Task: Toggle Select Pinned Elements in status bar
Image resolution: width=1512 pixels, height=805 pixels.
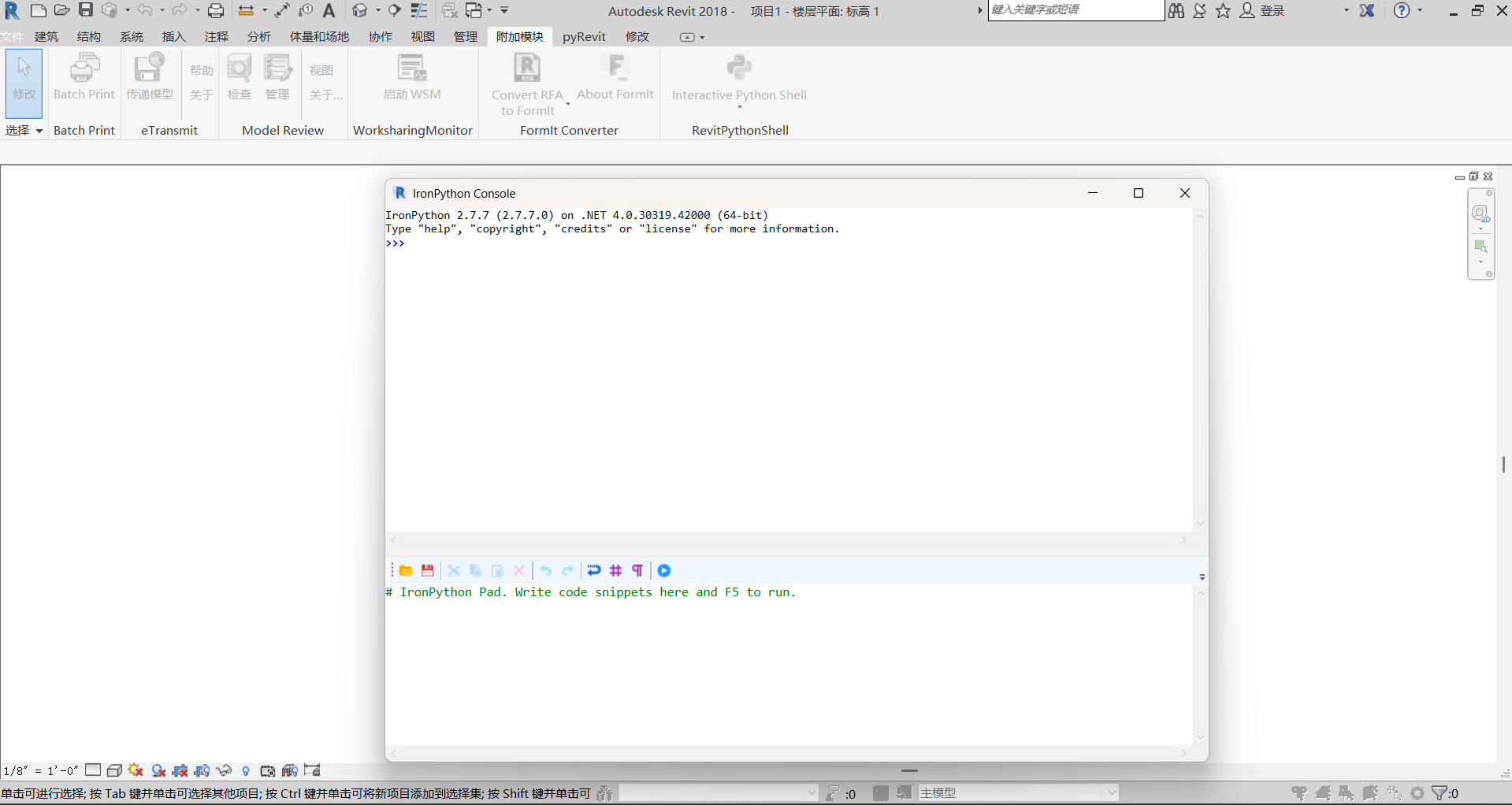Action: [x=1347, y=793]
